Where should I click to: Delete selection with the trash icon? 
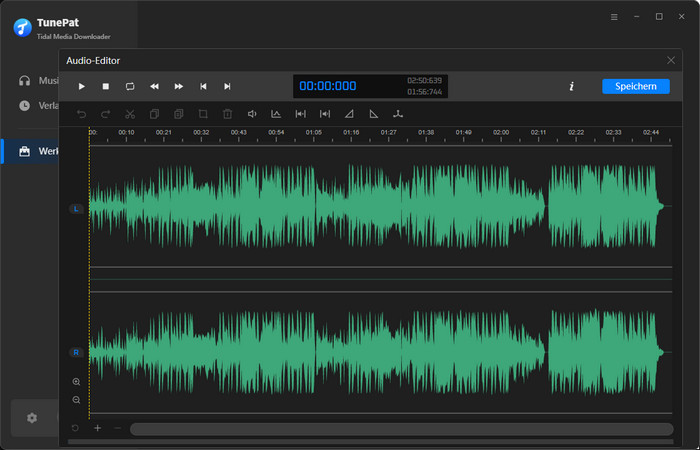227,114
